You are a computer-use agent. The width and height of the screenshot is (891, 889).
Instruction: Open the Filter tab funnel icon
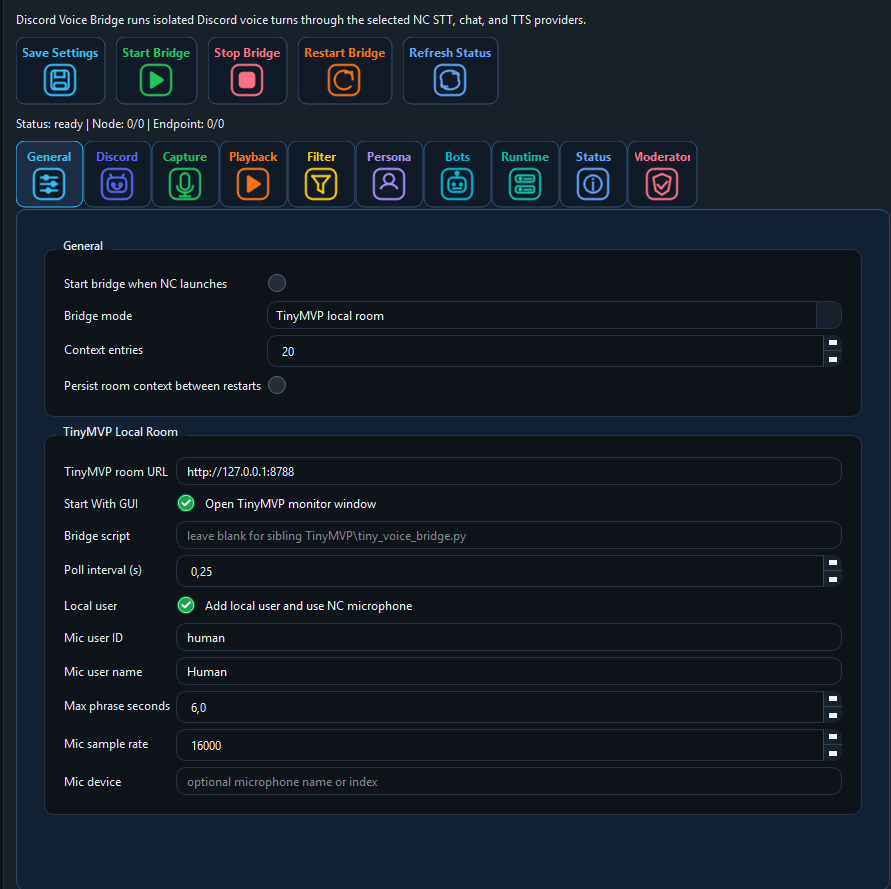click(x=321, y=184)
